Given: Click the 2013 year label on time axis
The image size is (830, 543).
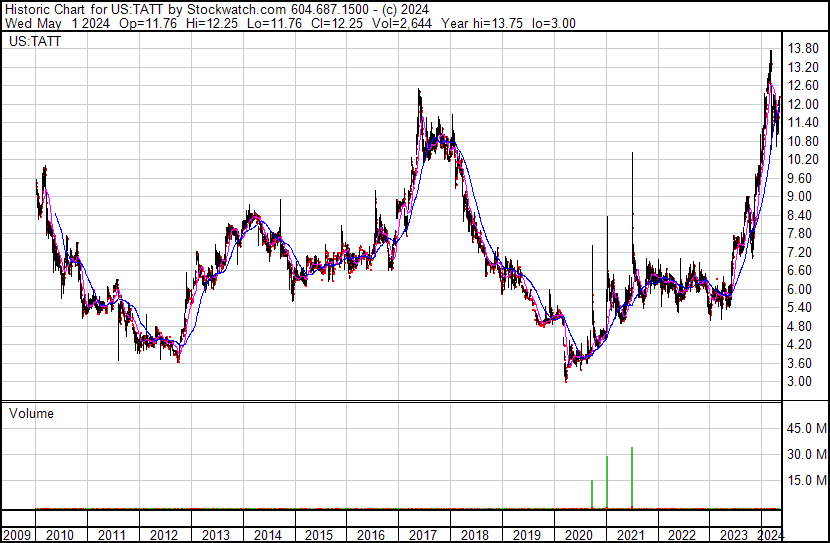Looking at the screenshot, I should click(215, 535).
